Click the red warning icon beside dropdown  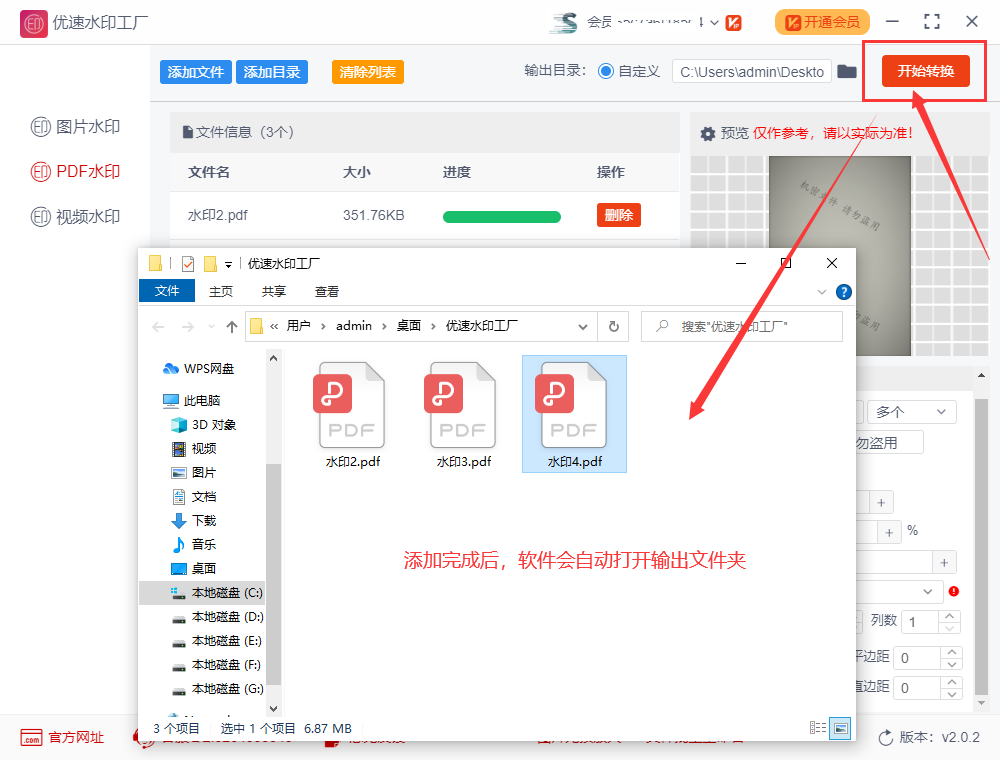click(953, 591)
